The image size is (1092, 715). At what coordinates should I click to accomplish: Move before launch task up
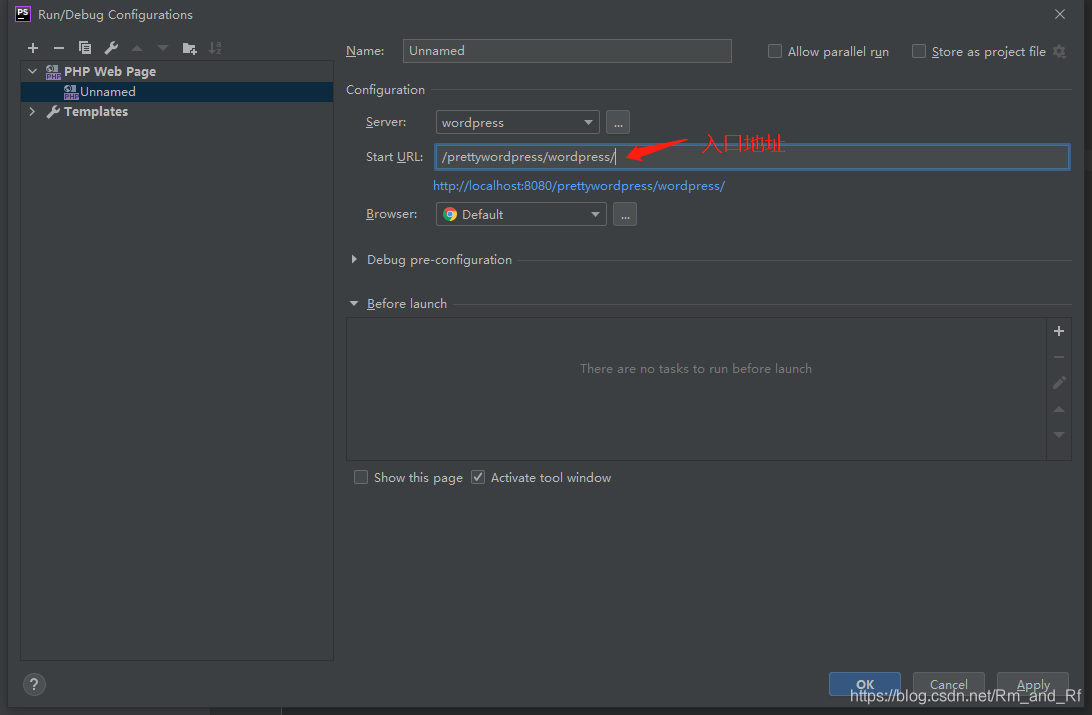(x=1059, y=409)
